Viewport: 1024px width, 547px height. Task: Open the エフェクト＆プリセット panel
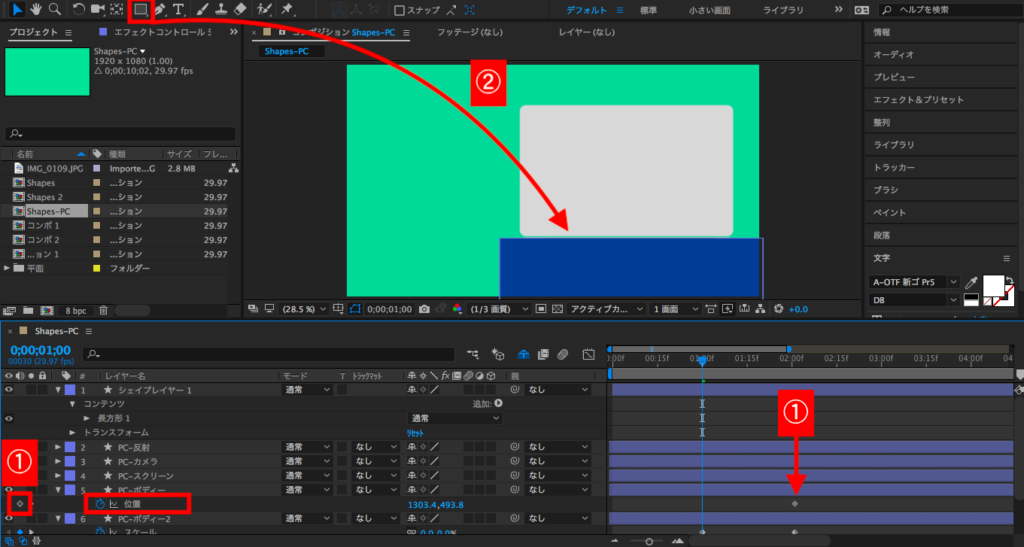pos(917,99)
